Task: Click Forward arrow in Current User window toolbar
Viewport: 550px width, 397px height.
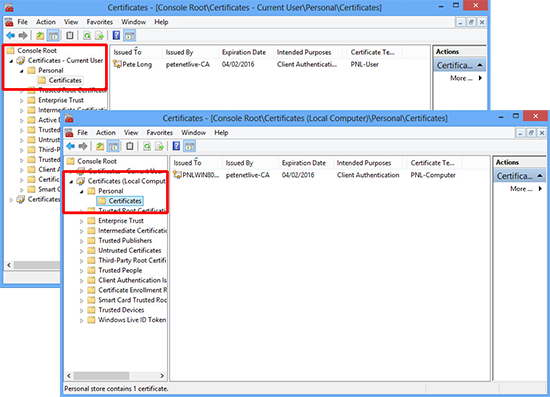Action: coord(23,35)
